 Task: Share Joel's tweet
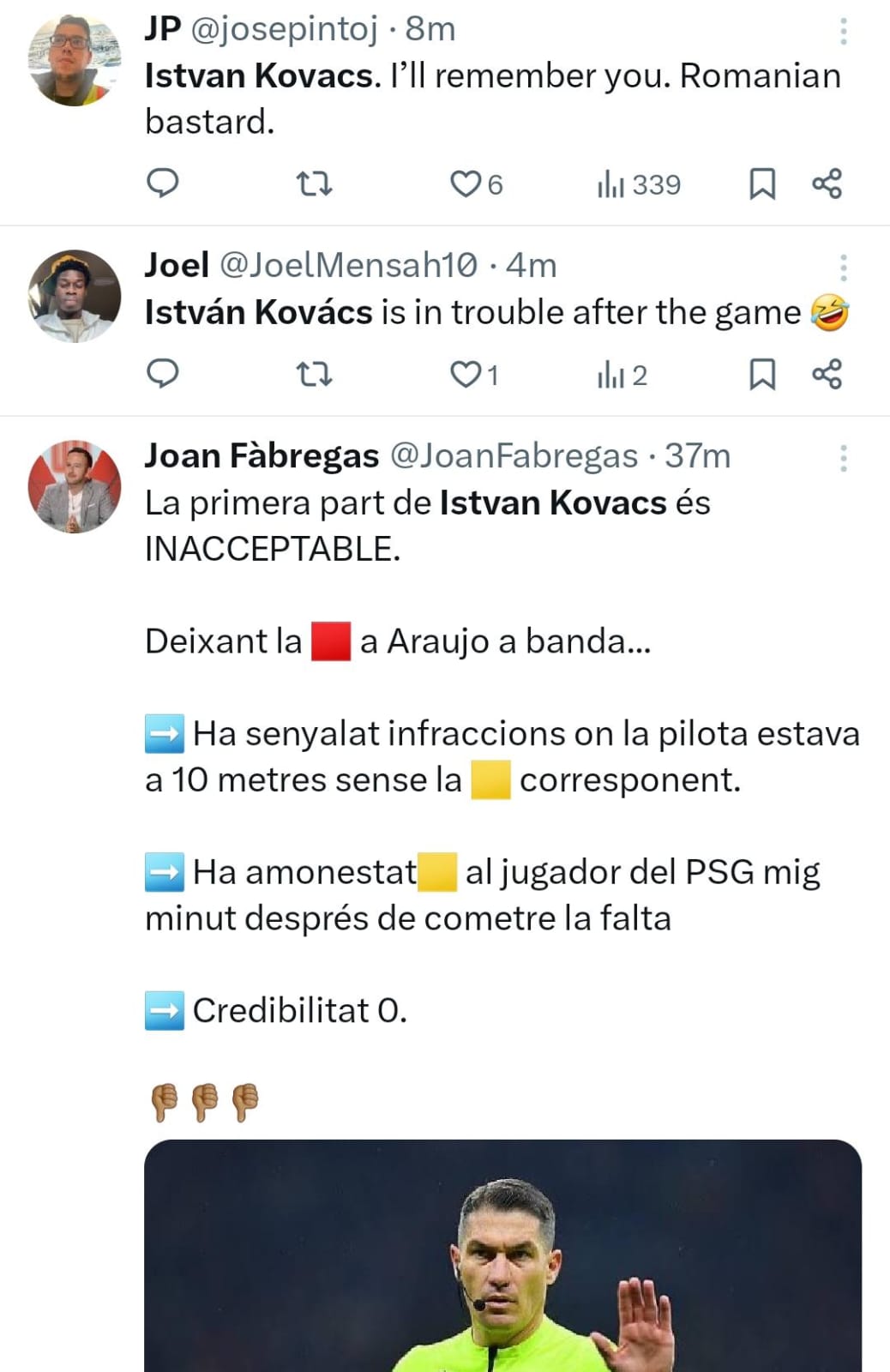827,375
